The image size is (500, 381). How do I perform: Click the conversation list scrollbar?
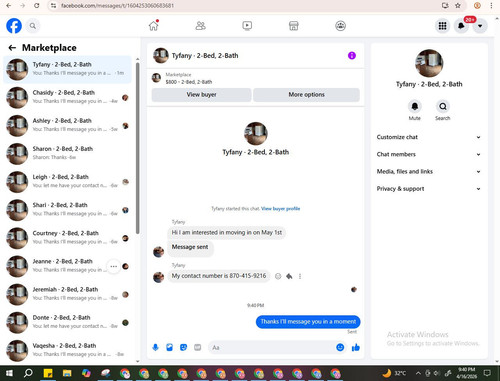tap(137, 147)
